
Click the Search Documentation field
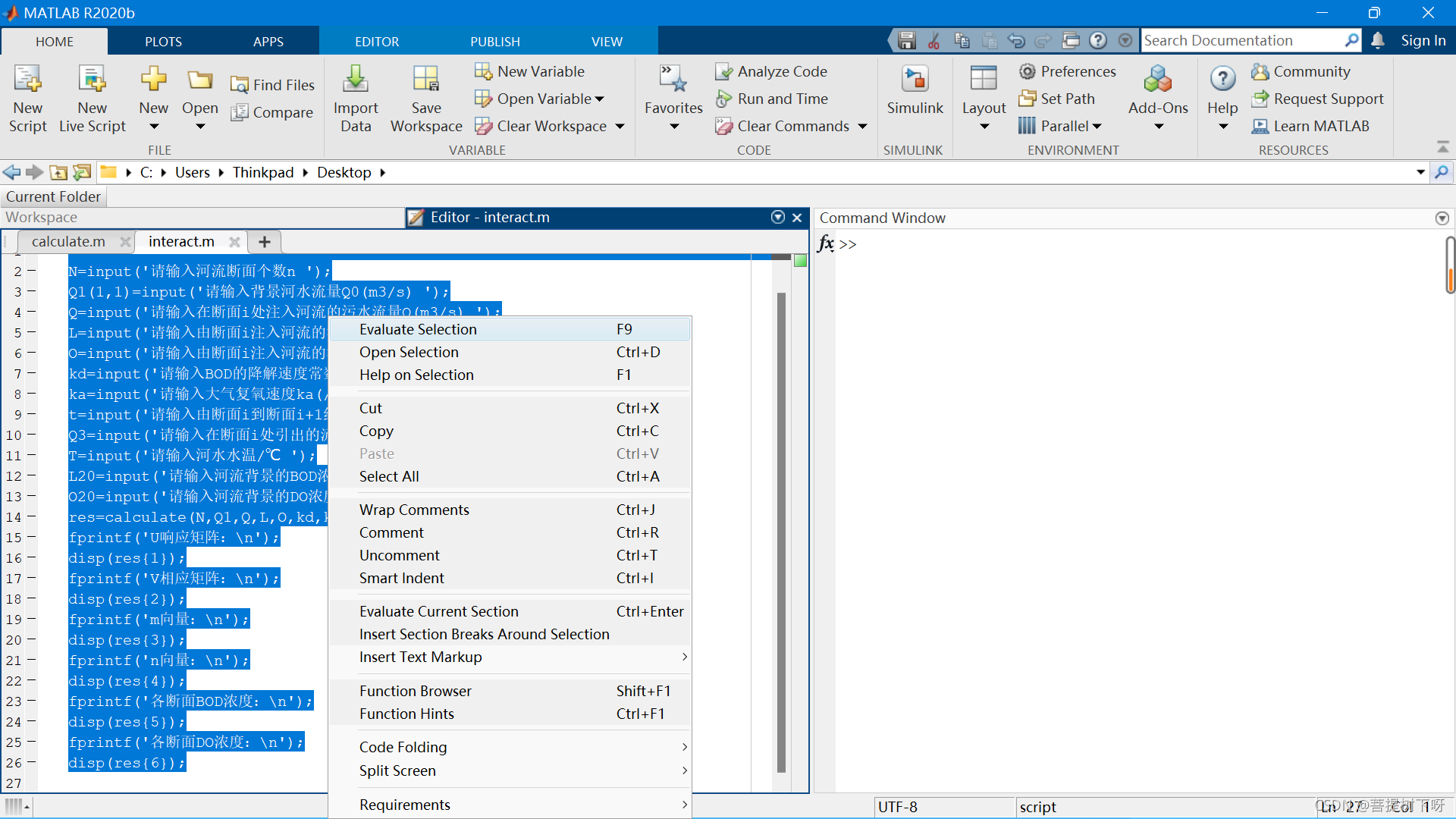click(x=1241, y=40)
